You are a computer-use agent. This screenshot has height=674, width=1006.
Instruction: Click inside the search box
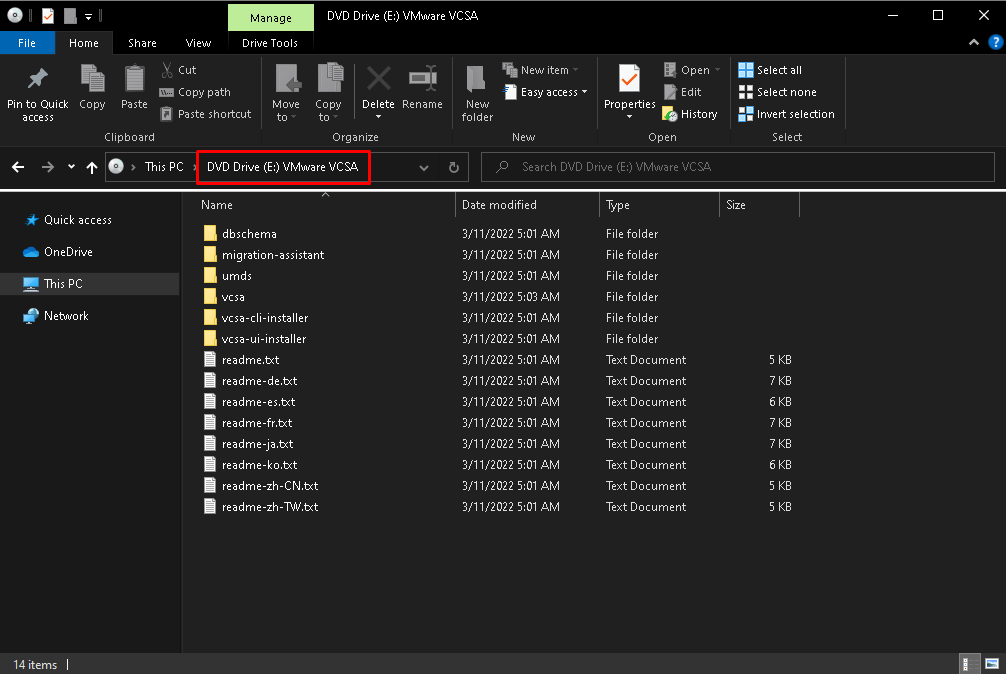[x=737, y=166]
